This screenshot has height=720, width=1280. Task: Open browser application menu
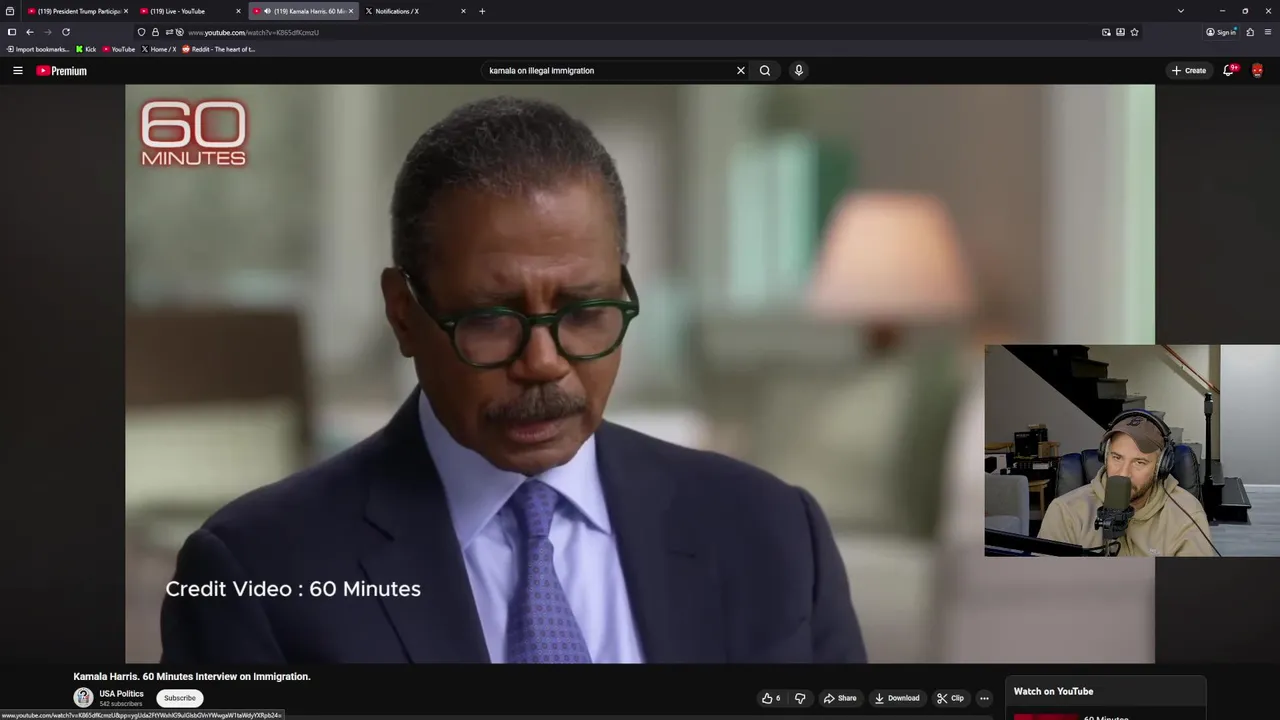1268,32
